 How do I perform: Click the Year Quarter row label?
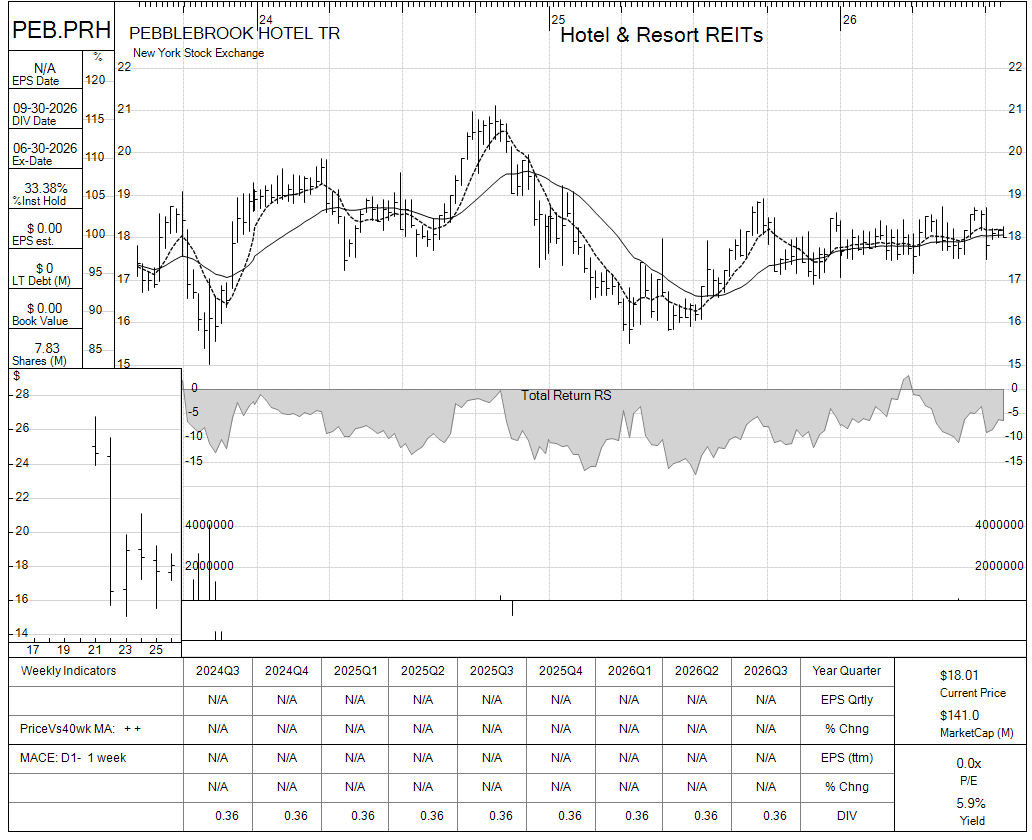846,671
